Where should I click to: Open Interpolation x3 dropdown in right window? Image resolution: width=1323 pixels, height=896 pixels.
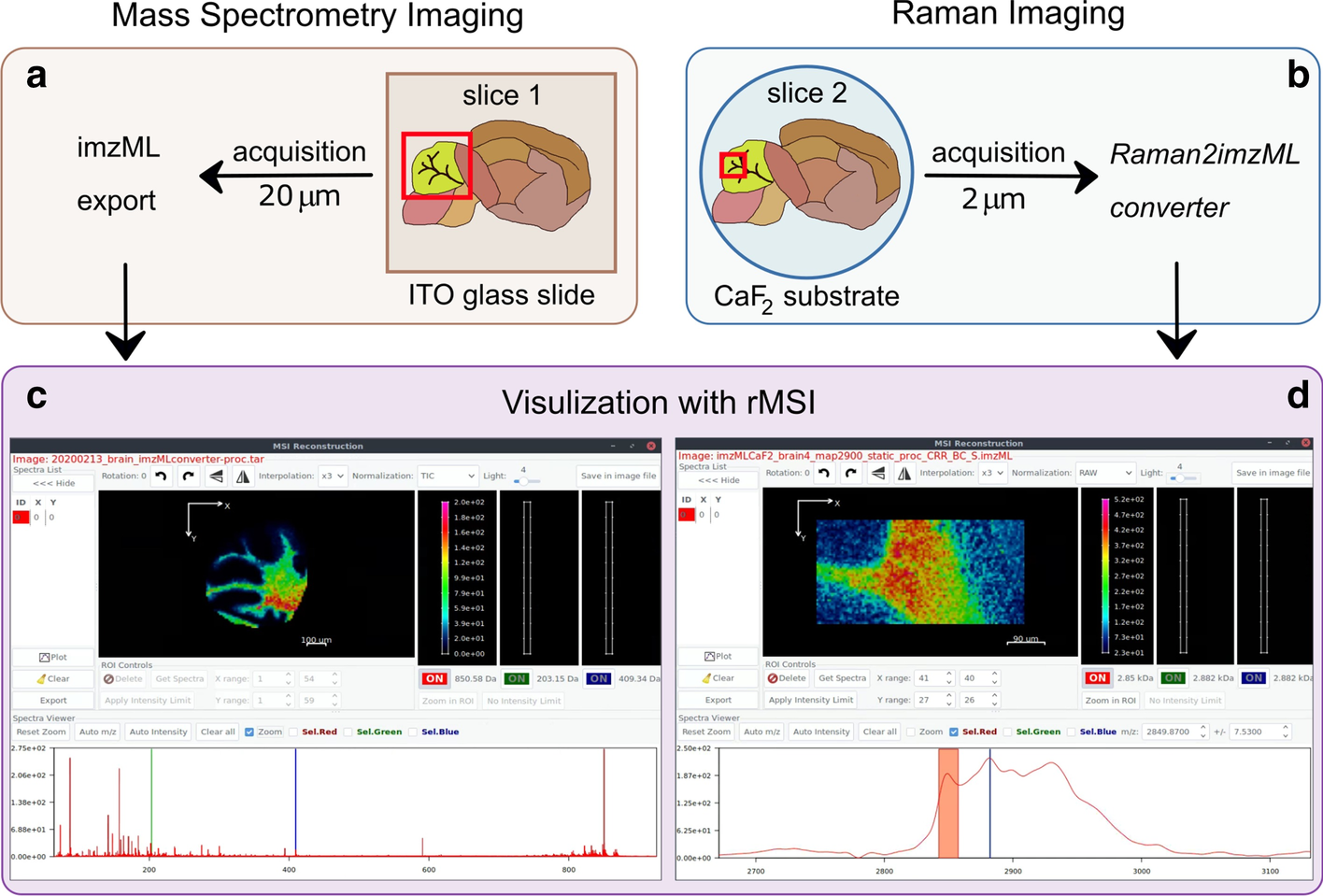coord(992,473)
